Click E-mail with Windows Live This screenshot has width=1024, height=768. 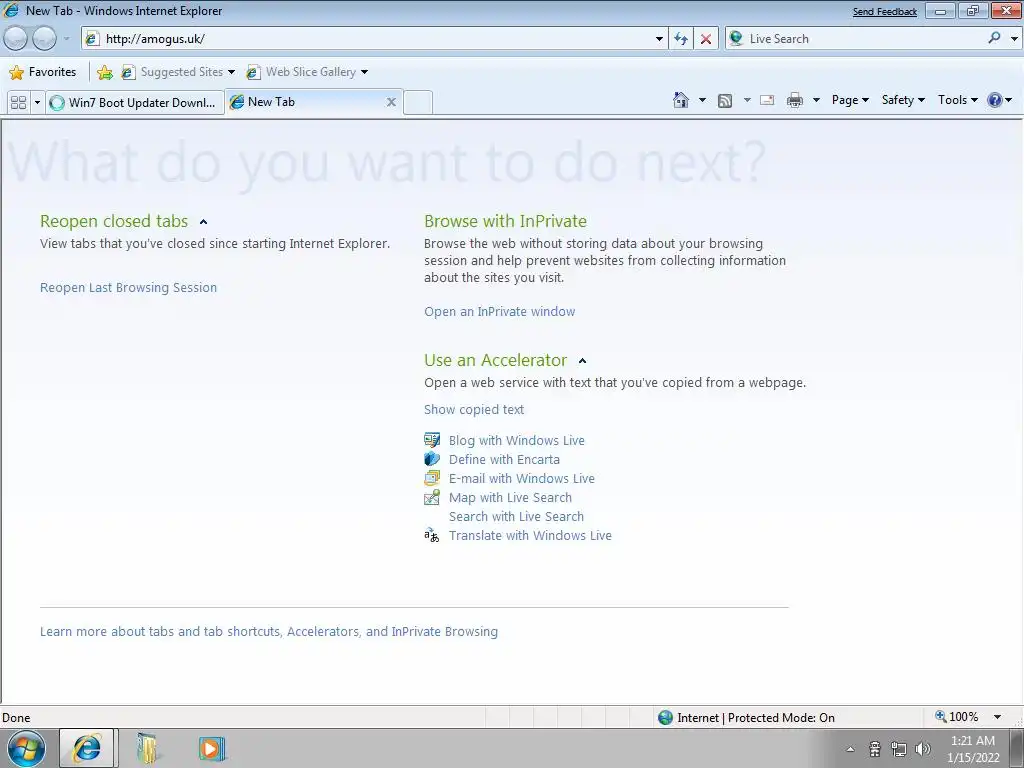(522, 478)
